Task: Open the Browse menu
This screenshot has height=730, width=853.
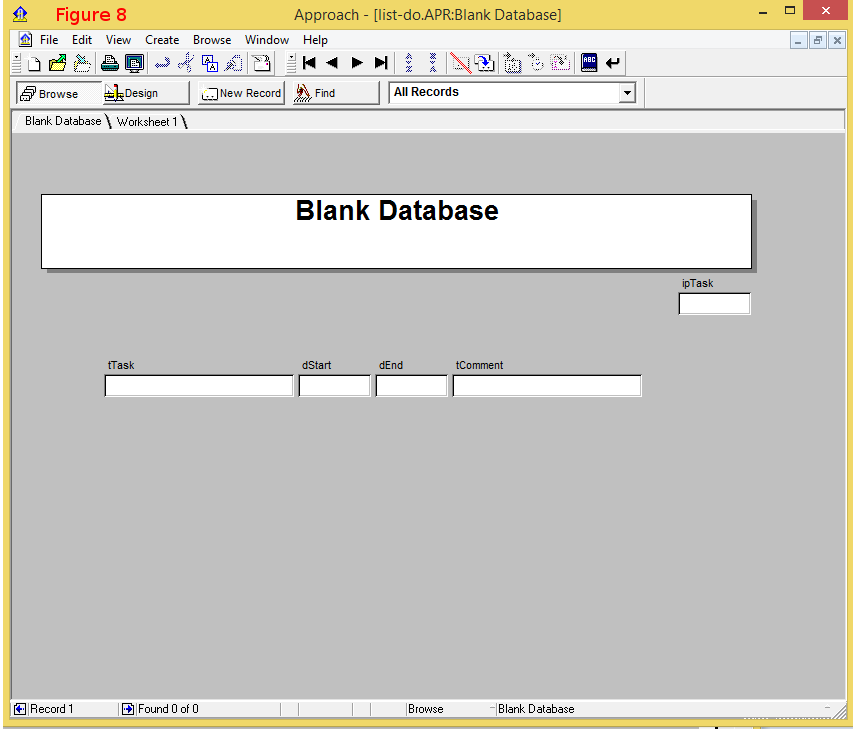Action: click(x=211, y=40)
